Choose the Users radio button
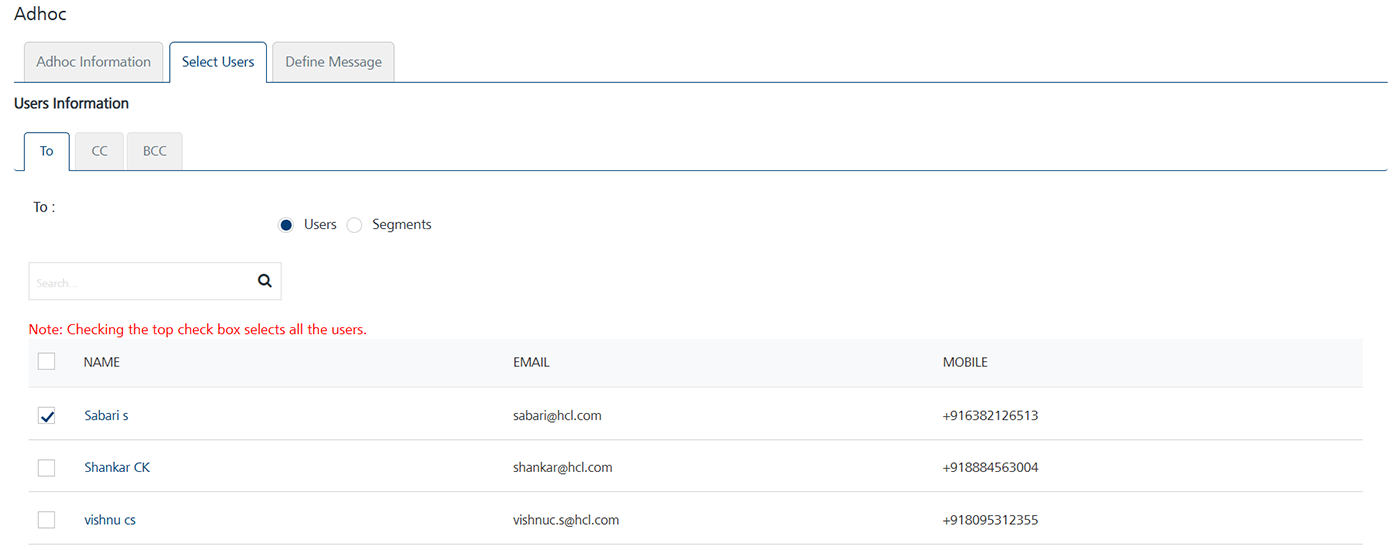This screenshot has width=1397, height=550. (x=285, y=225)
